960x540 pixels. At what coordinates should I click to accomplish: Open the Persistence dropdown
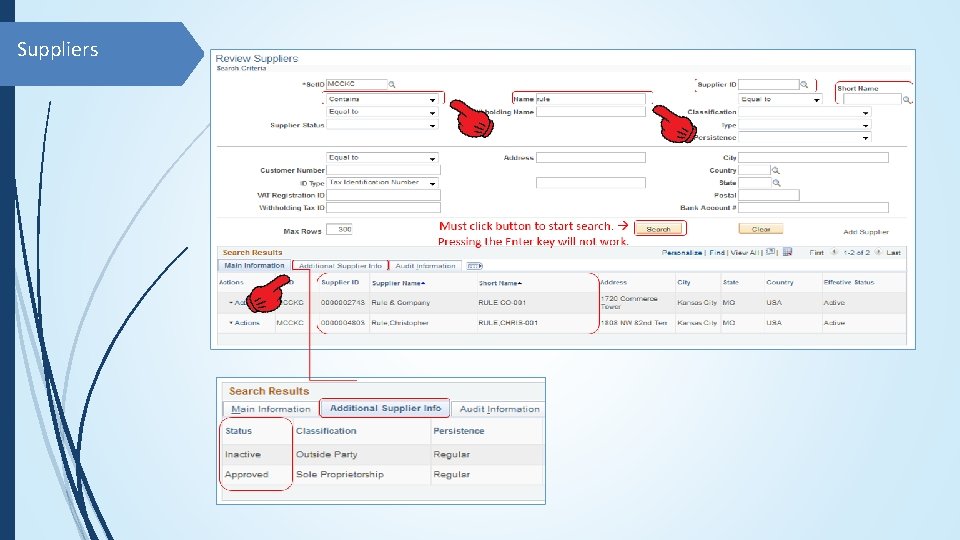[x=804, y=138]
